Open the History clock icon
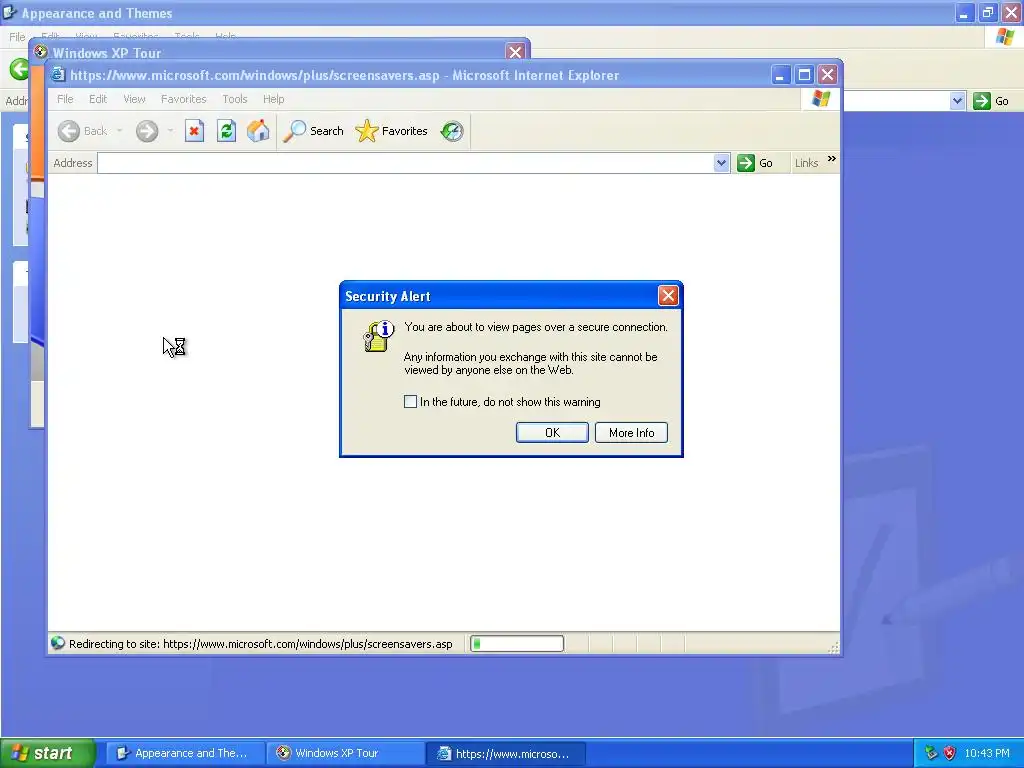1024x768 pixels. [x=451, y=131]
